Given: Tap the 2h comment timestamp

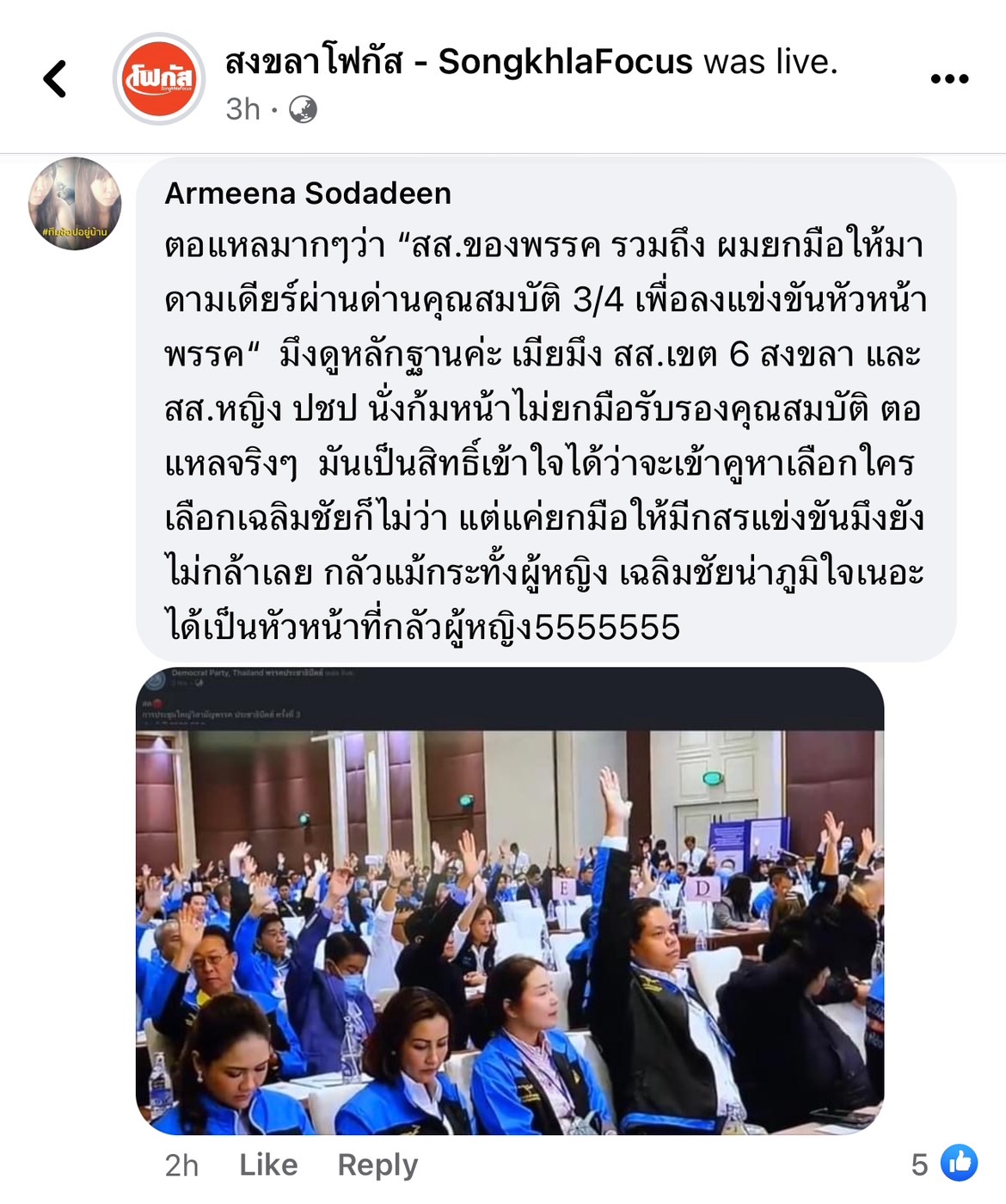Looking at the screenshot, I should tap(181, 1164).
